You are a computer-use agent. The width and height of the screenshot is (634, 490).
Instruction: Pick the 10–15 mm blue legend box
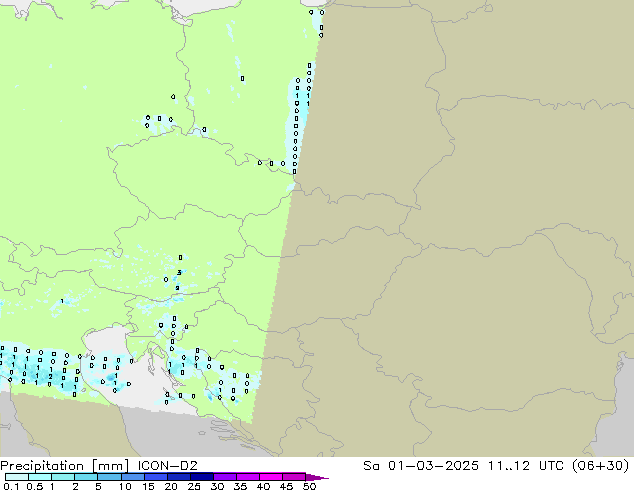tap(132, 477)
